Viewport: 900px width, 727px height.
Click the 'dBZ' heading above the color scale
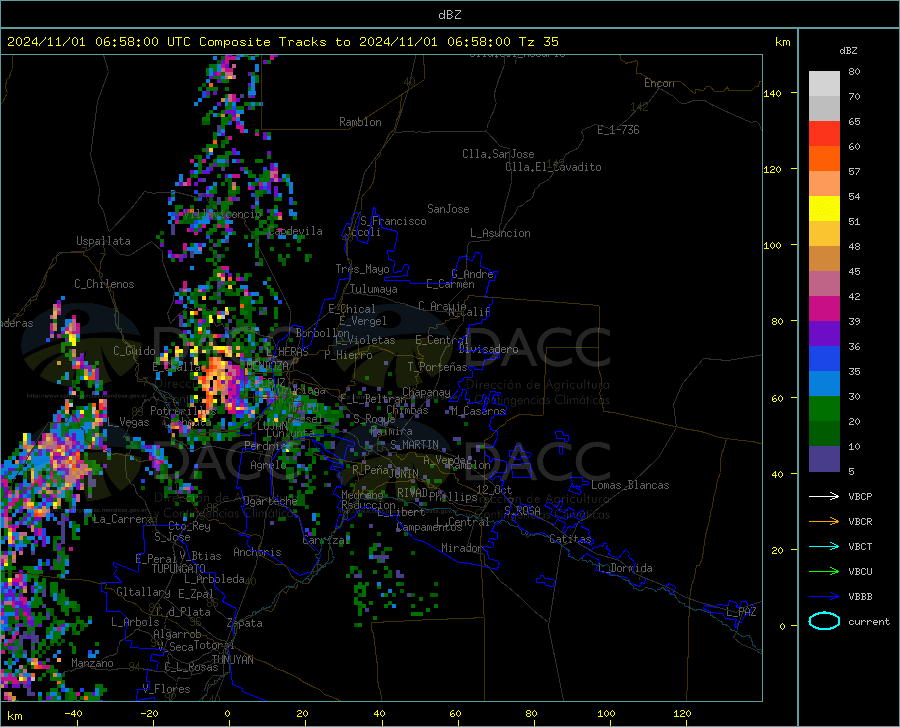[848, 50]
